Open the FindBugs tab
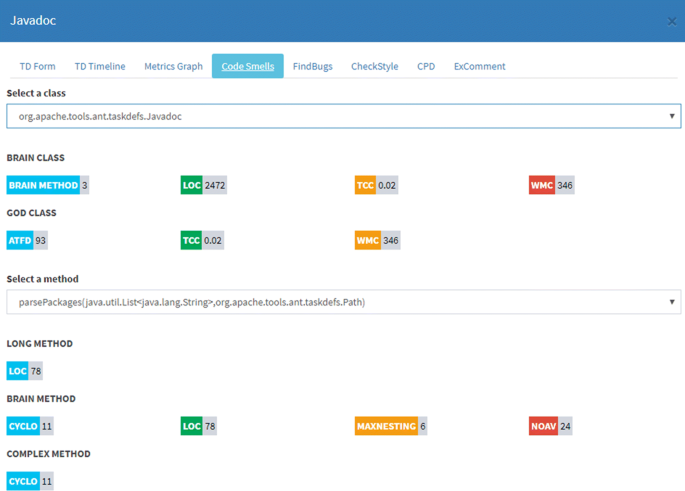This screenshot has width=685, height=491. (312, 67)
